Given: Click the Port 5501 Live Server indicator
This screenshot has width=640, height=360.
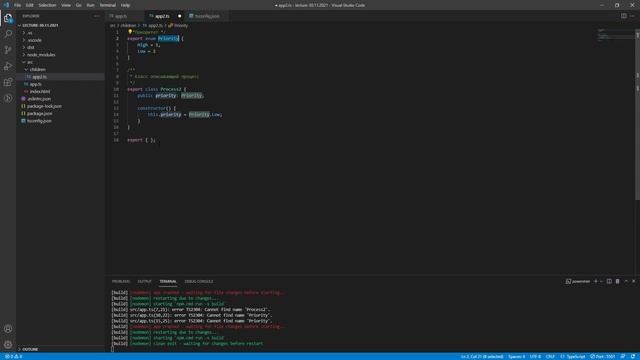Looking at the screenshot, I should click(x=602, y=356).
